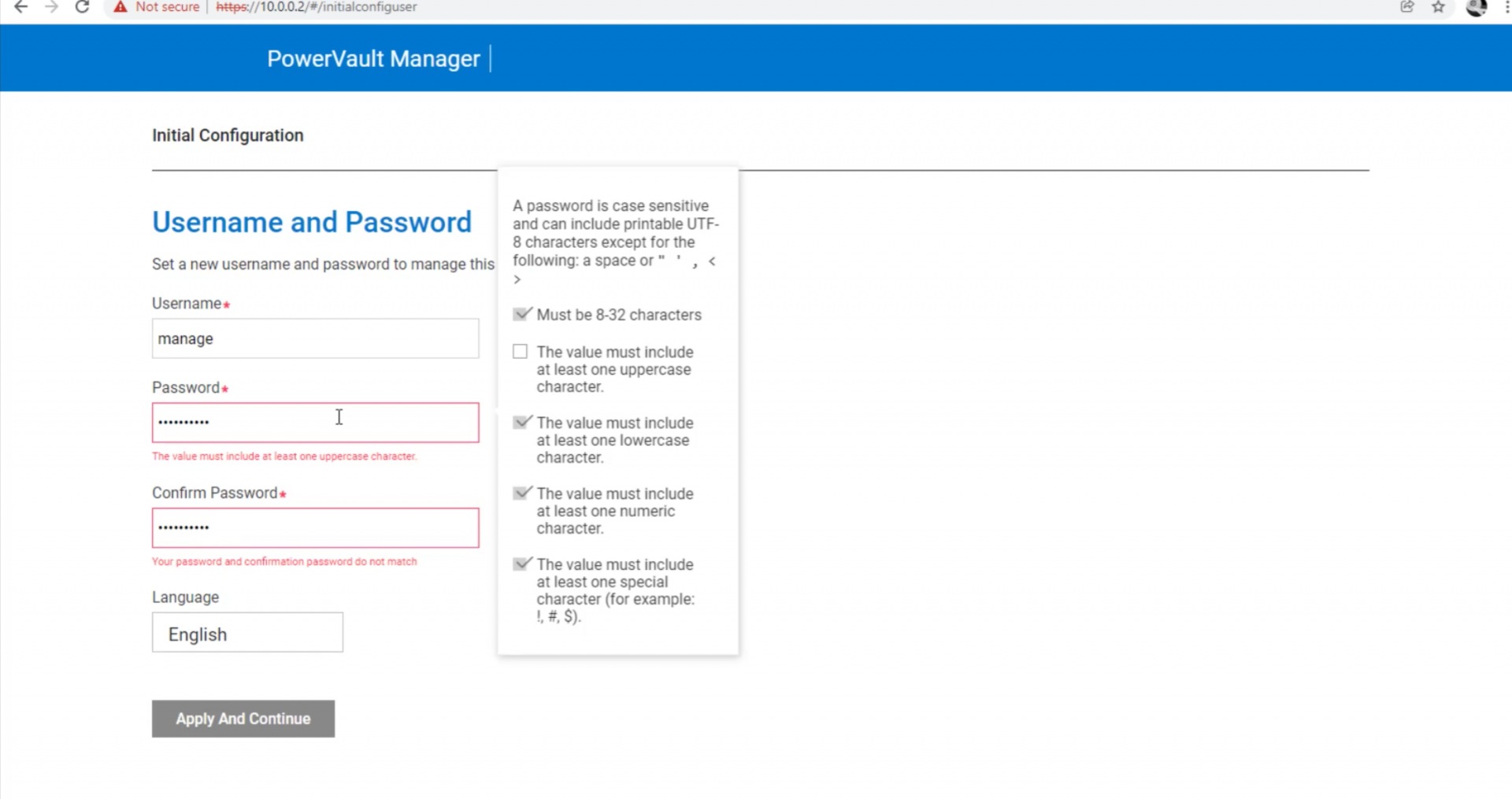Click the special character requirement checkbox
This screenshot has width=1512, height=799.
pyautogui.click(x=521, y=564)
